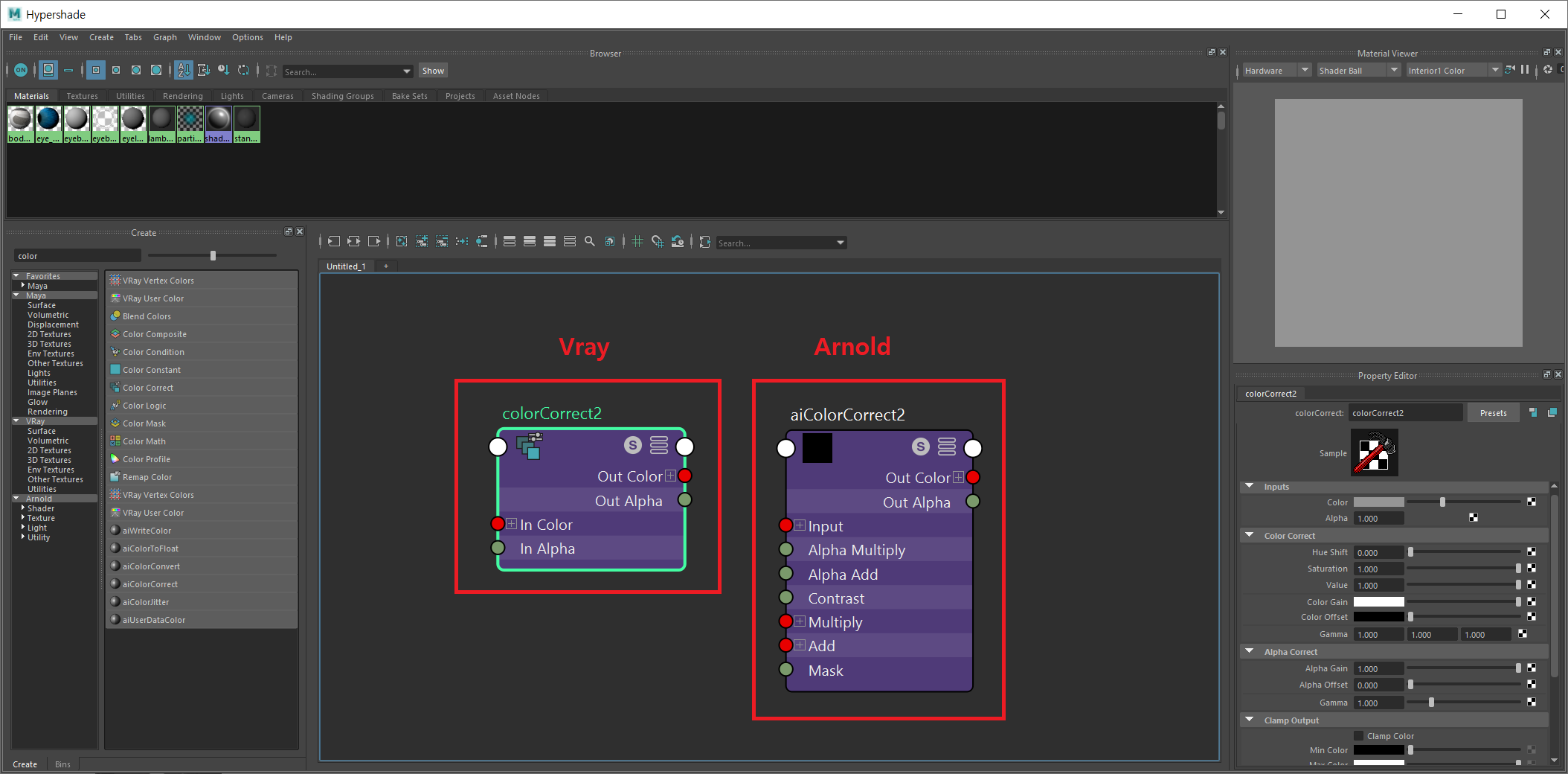Click the Color Offset black swatch

(1378, 617)
